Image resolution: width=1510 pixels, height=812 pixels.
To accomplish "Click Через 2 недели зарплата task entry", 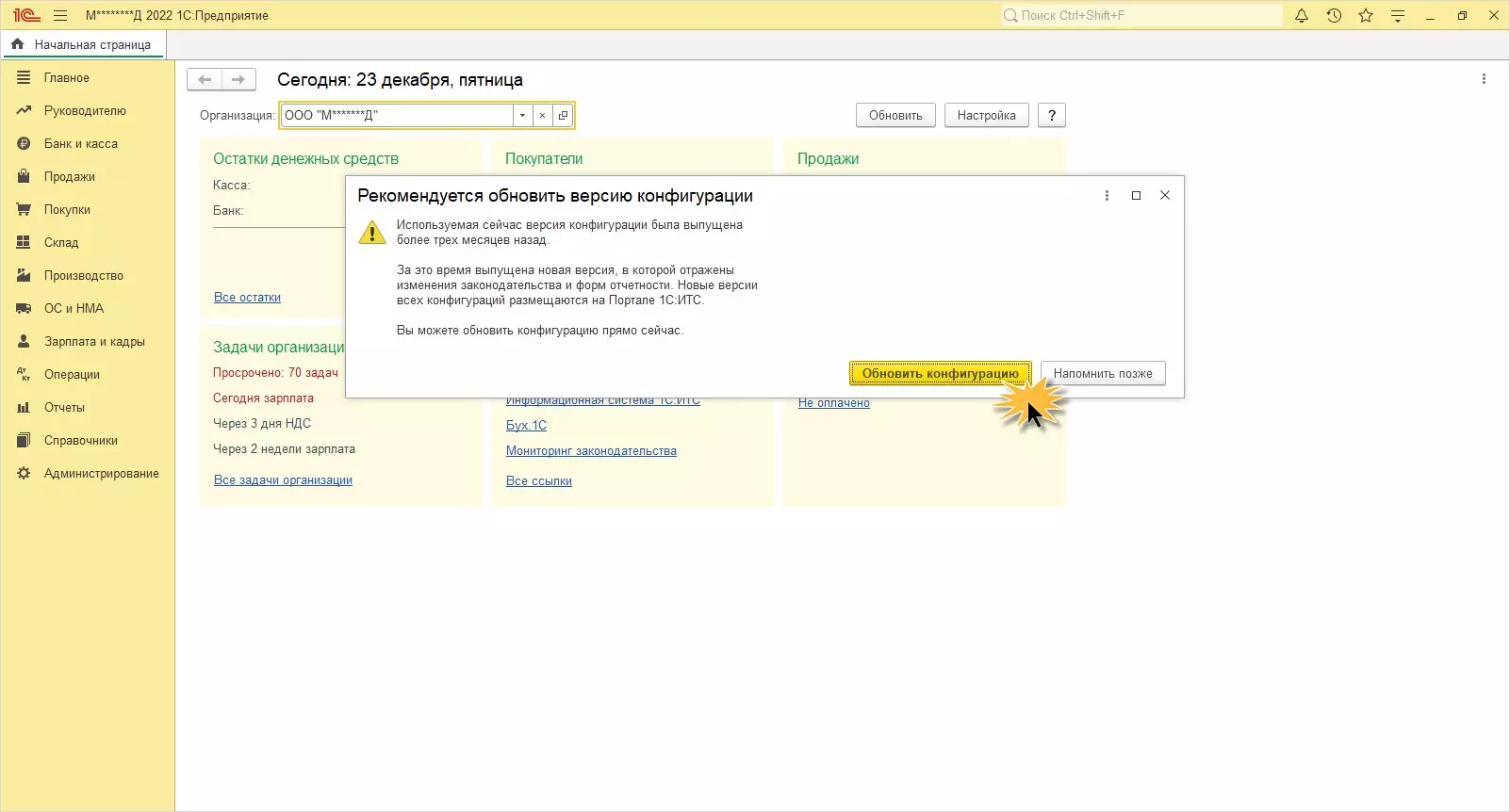I will 284,448.
